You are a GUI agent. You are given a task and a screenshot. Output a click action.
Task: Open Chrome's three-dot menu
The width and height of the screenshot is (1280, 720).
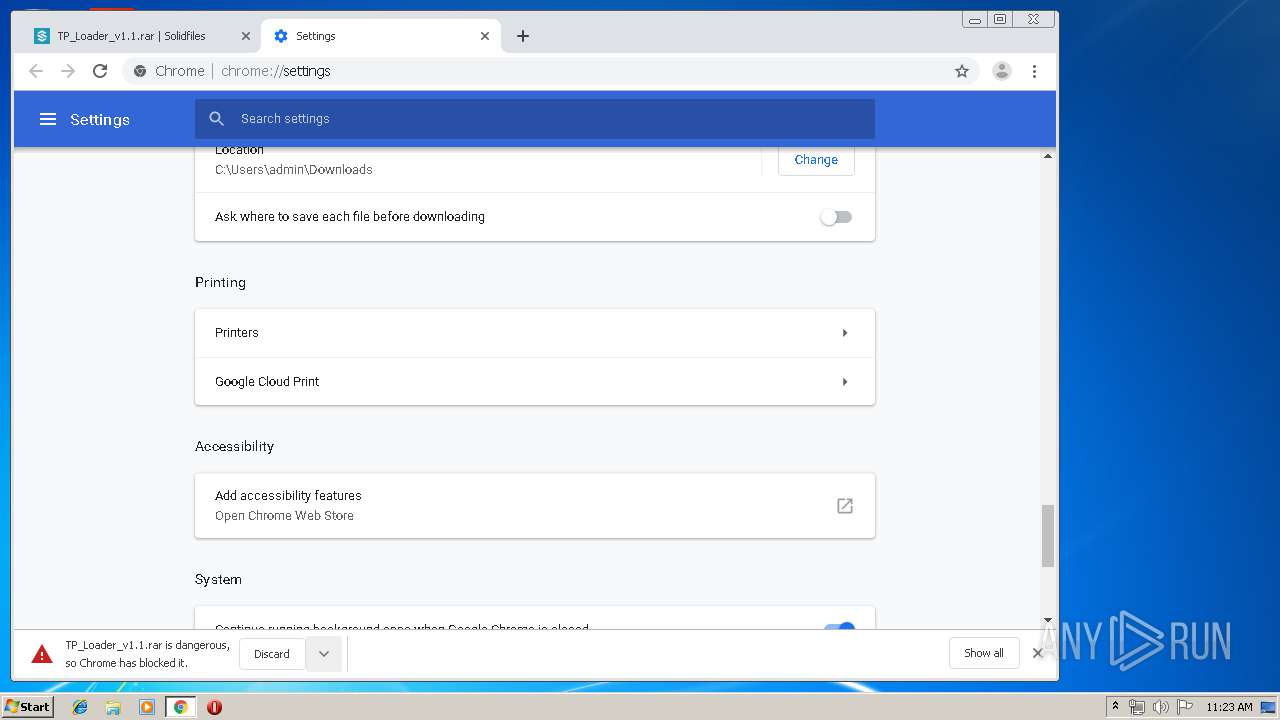(1034, 71)
